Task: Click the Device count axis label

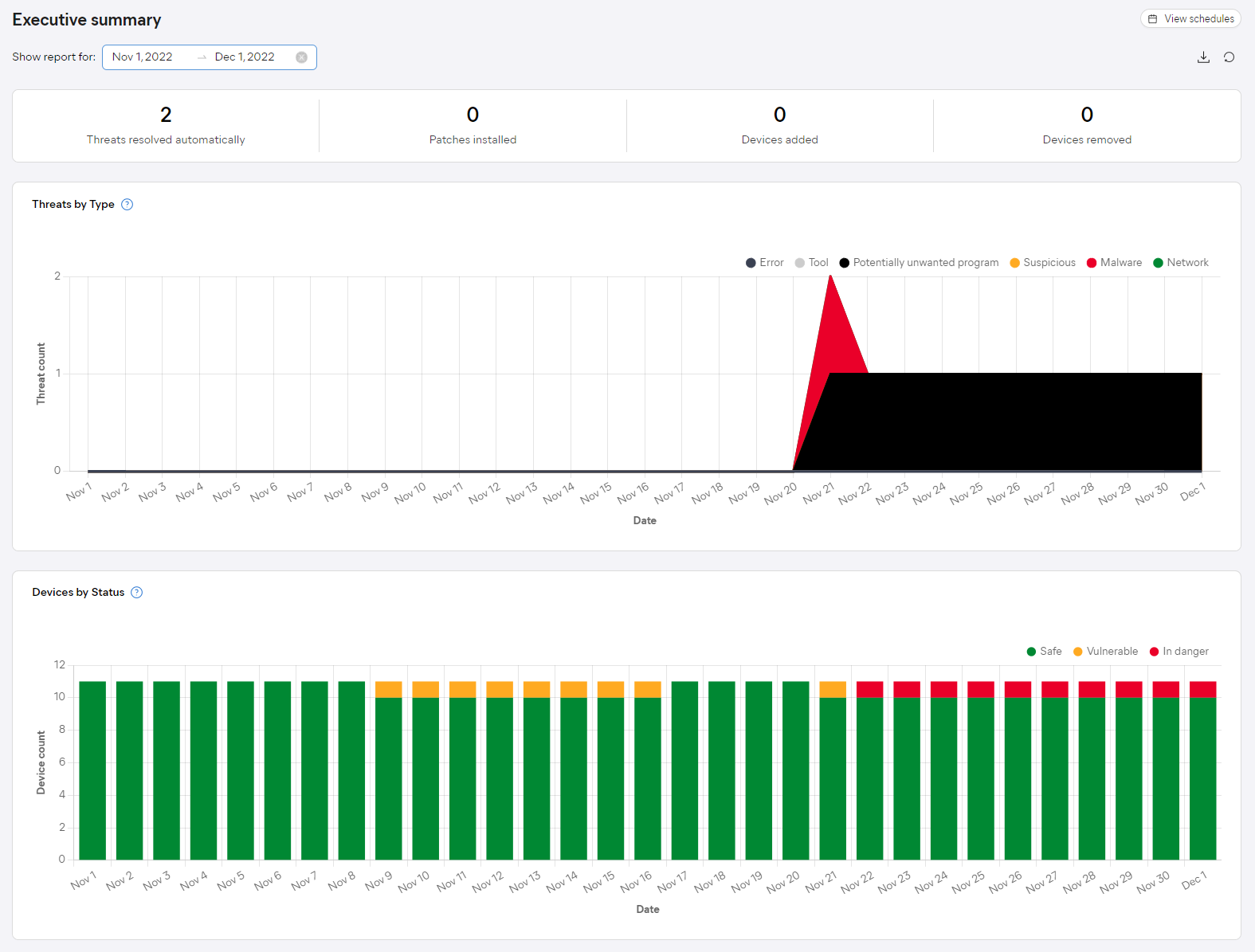Action: [41, 762]
